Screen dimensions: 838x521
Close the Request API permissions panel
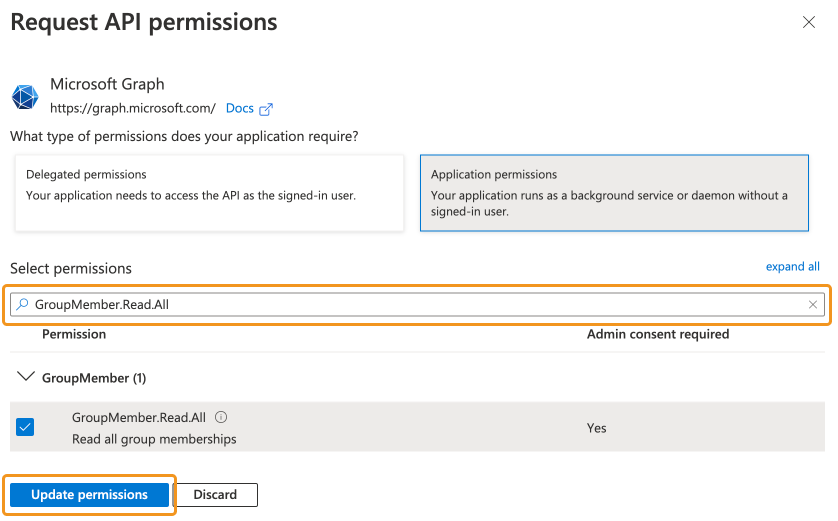[809, 22]
